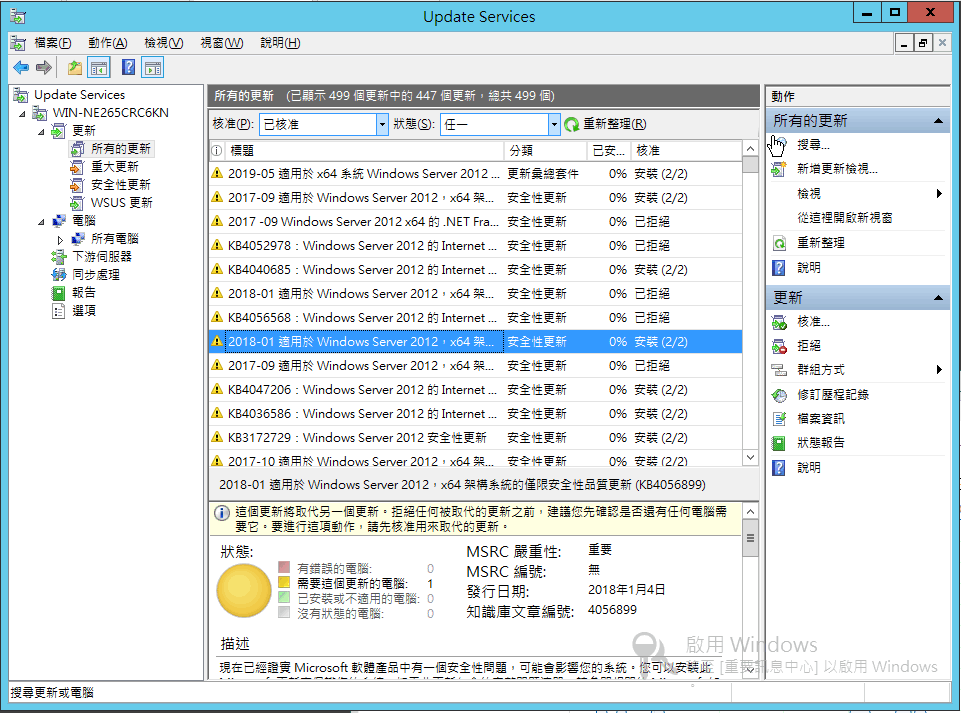961x713 pixels.
Task: Select KB4040685 update row
Action: click(x=475, y=270)
